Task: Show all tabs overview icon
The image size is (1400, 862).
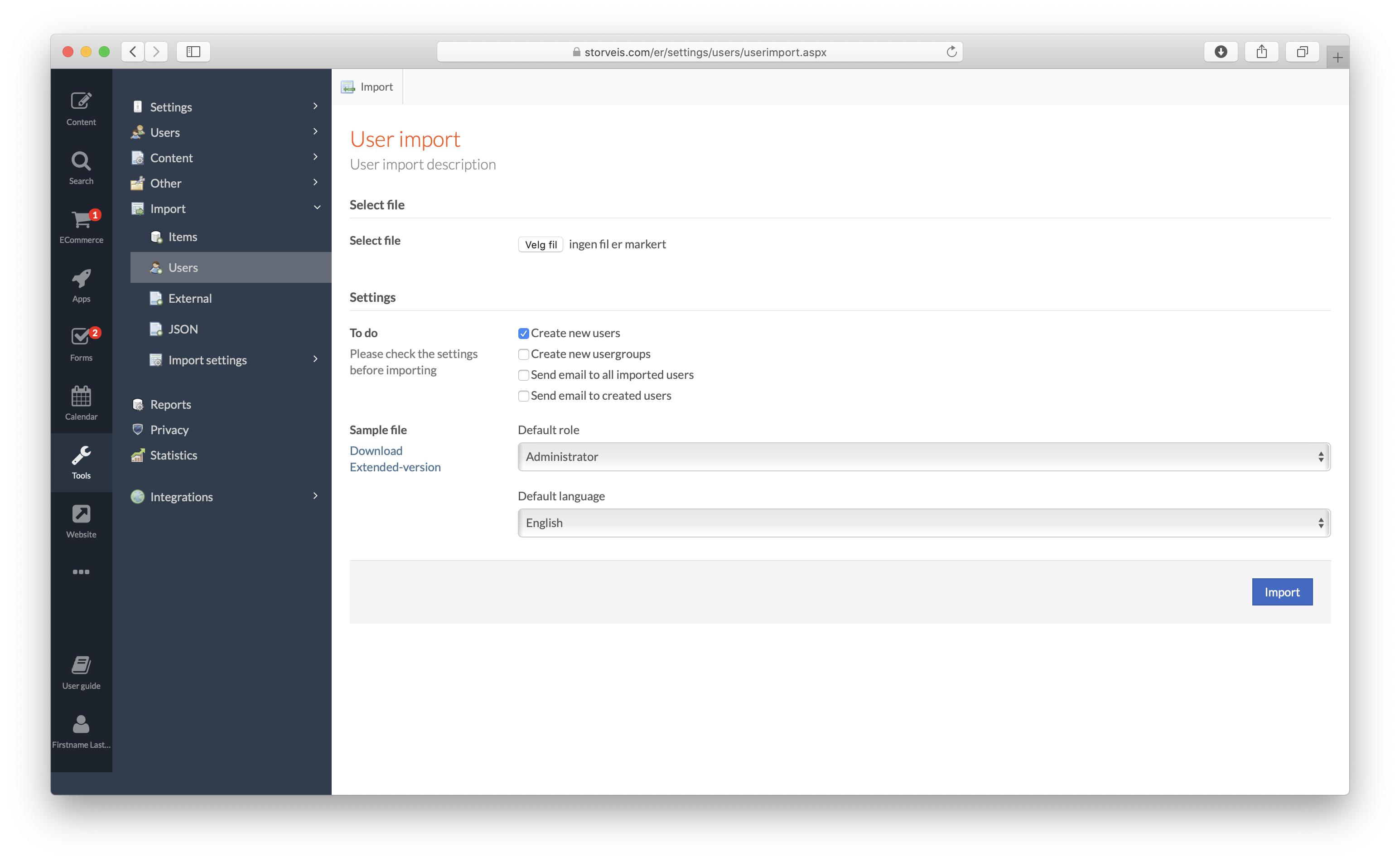Action: tap(1302, 52)
